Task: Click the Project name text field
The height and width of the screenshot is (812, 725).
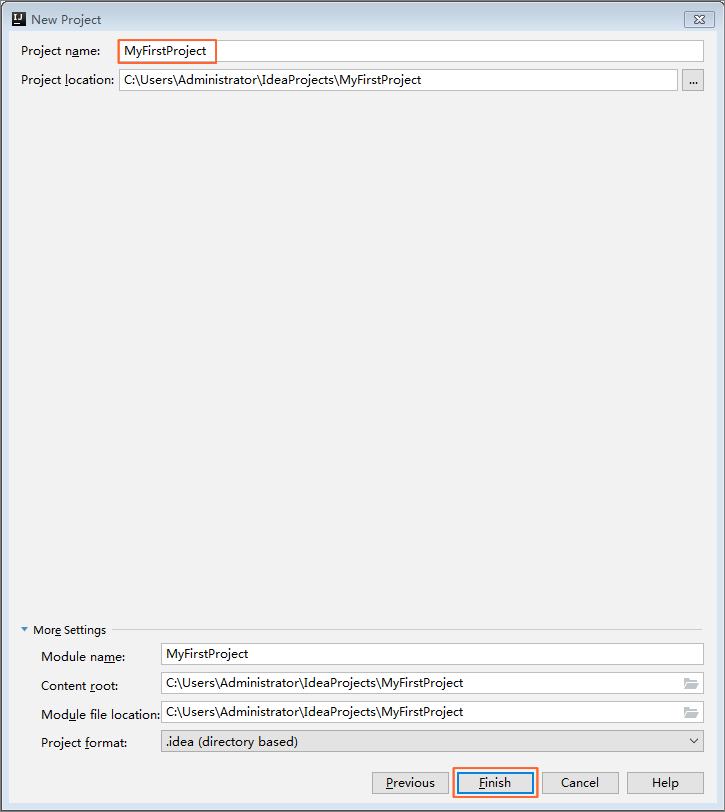Action: click(410, 51)
